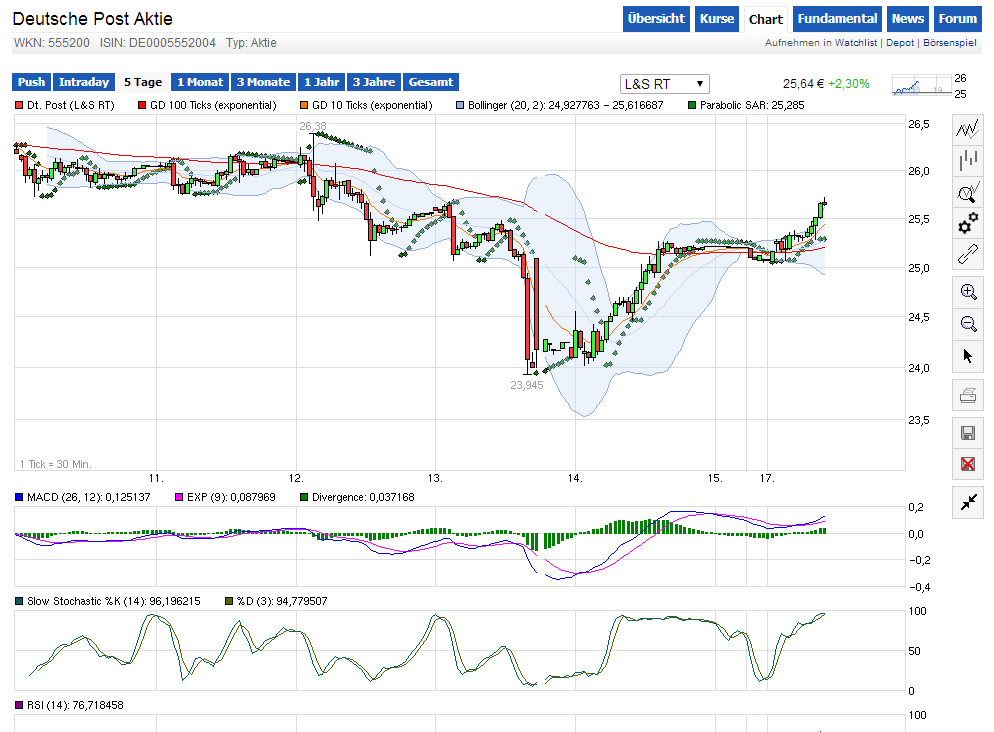Screen dimensions: 994x732
Task: Click 'RSI (14): 76,718458' label
Action: tap(75, 705)
